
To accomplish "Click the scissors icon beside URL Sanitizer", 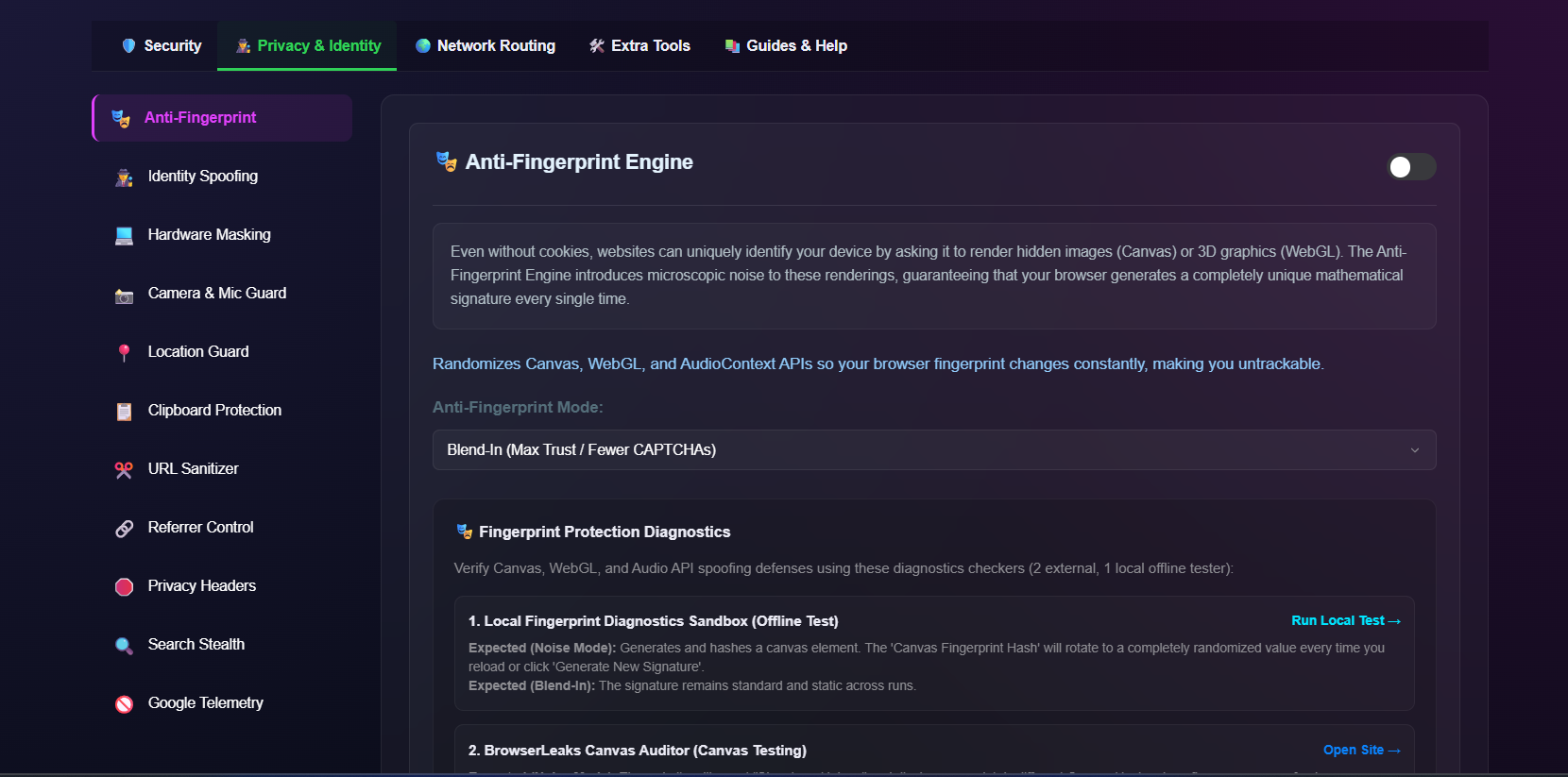I will [x=124, y=469].
